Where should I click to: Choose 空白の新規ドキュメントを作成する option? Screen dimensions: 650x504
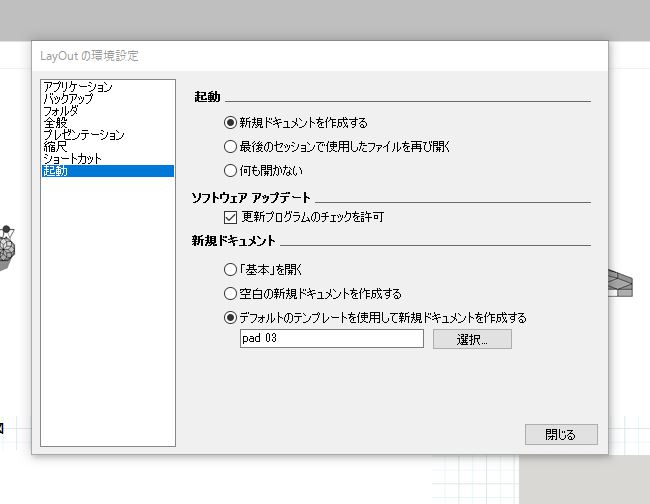pyautogui.click(x=230, y=294)
